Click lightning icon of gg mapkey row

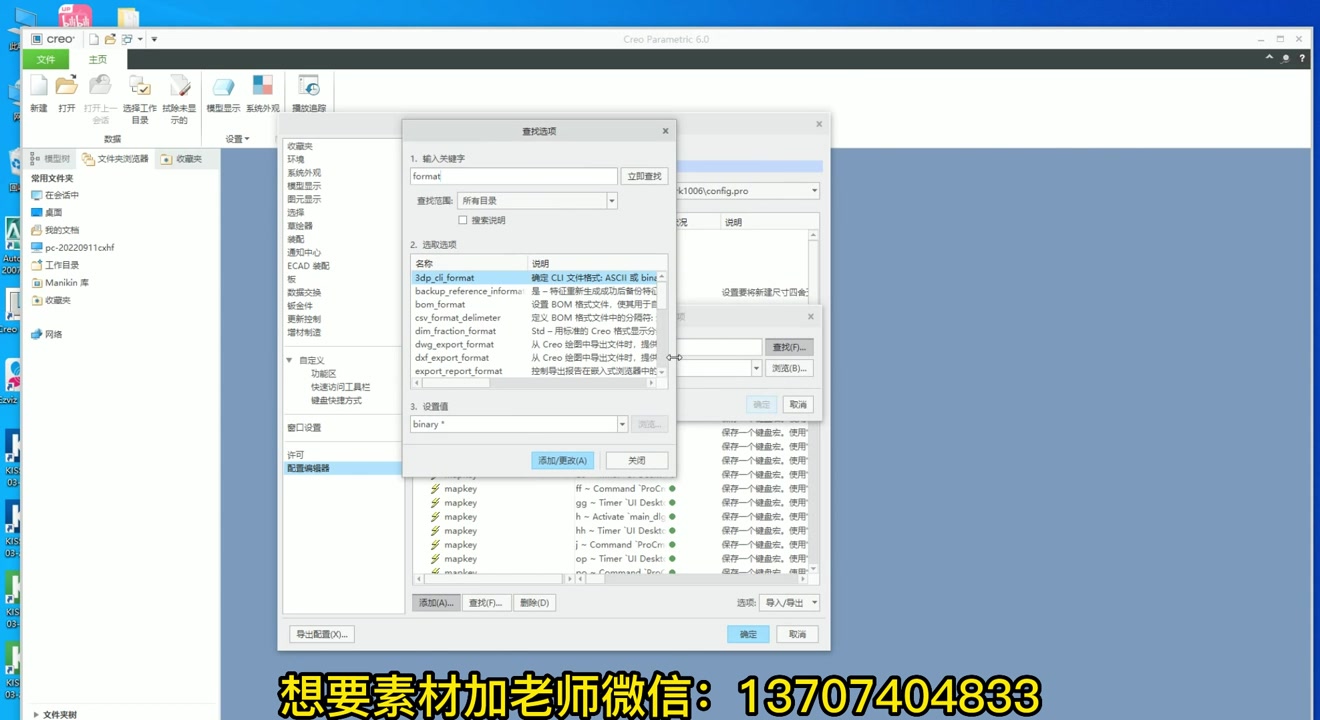pyautogui.click(x=435, y=503)
